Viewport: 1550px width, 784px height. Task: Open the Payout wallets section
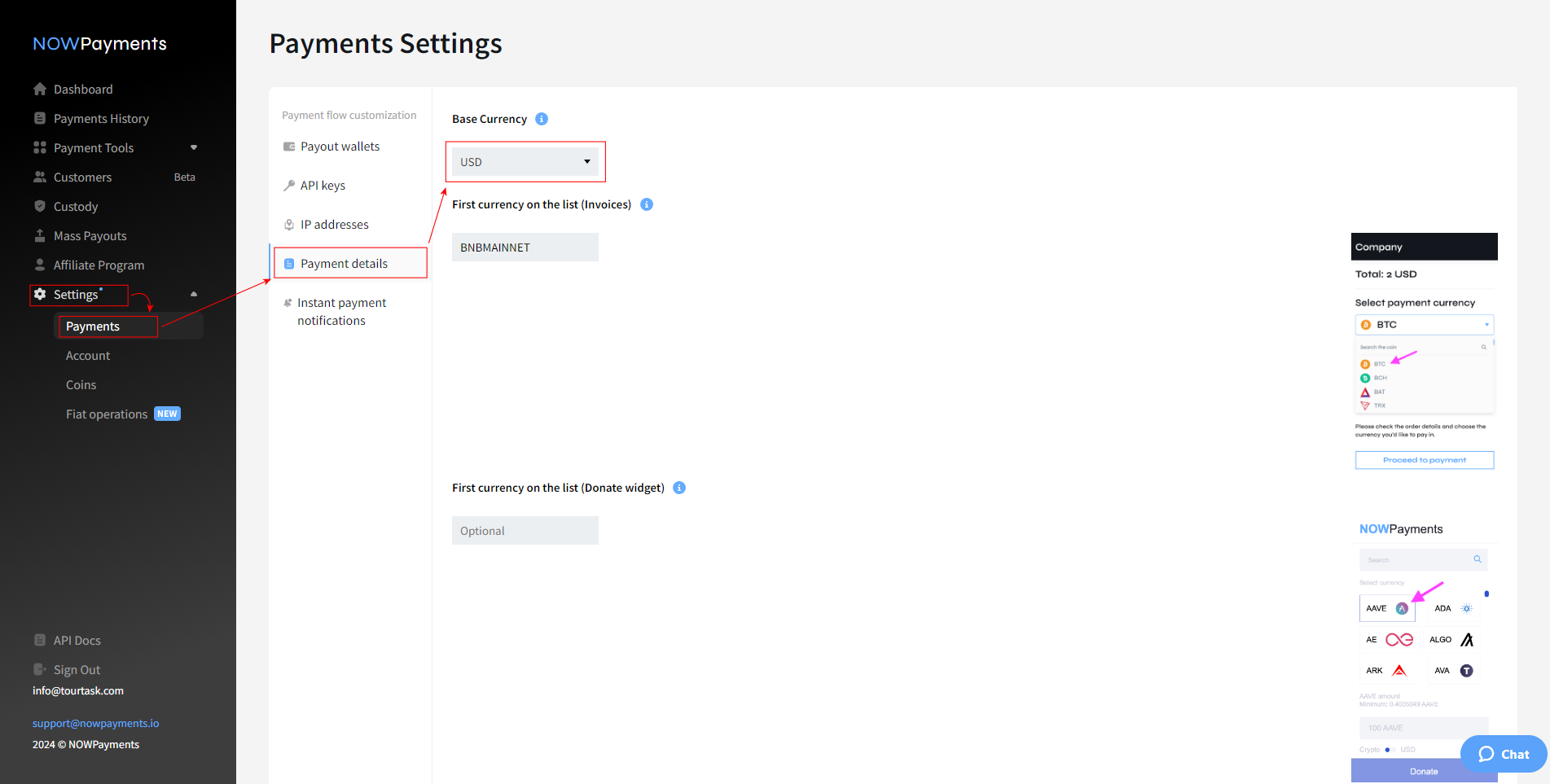pos(340,147)
